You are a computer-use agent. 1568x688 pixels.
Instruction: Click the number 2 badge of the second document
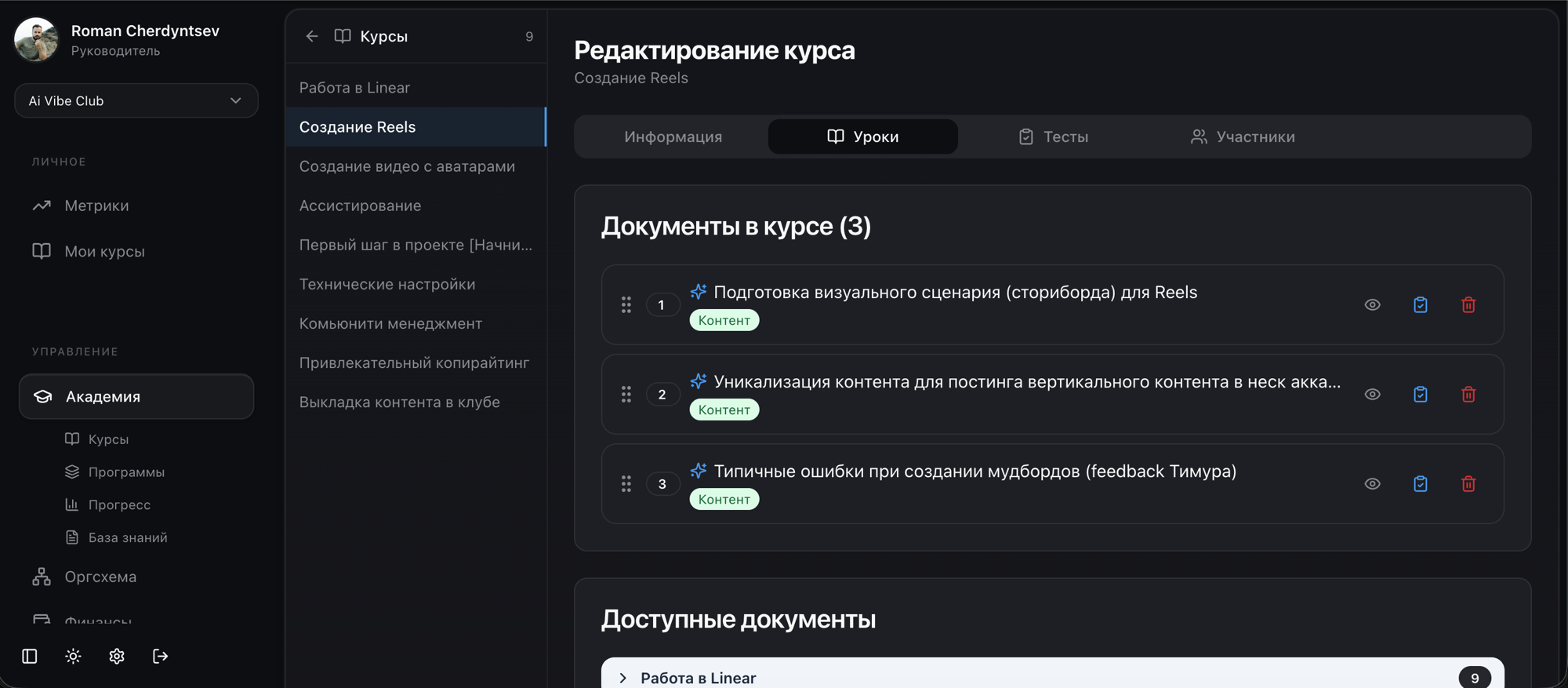click(662, 394)
